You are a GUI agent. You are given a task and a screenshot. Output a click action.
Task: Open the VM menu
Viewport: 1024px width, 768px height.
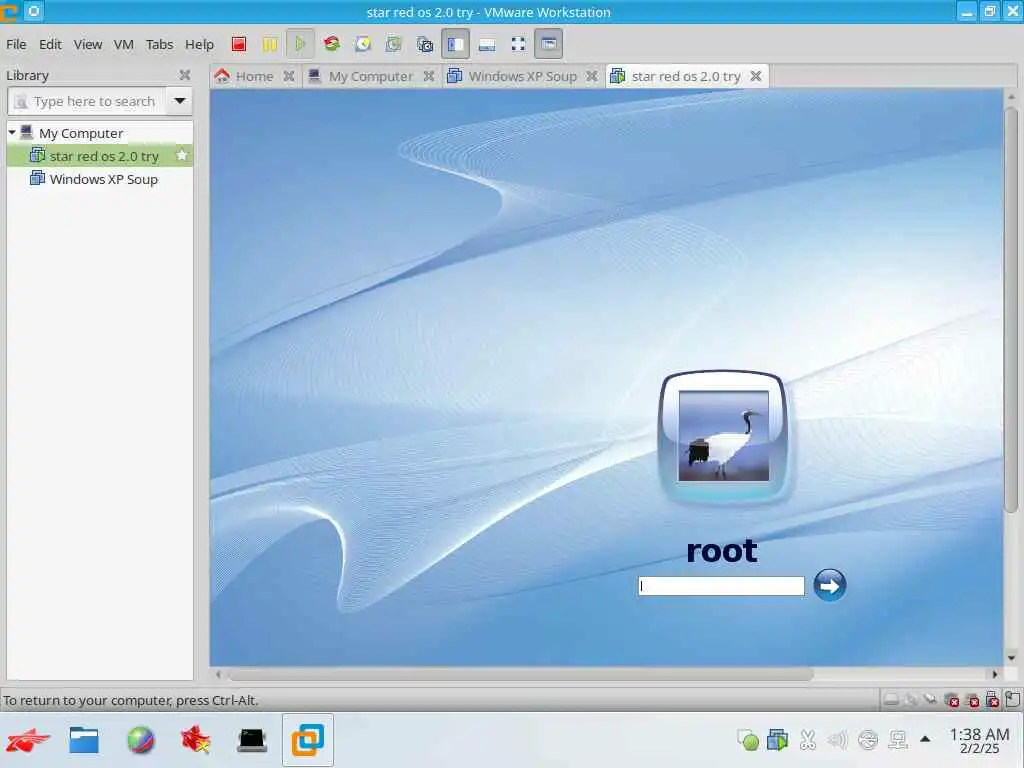[x=123, y=44]
